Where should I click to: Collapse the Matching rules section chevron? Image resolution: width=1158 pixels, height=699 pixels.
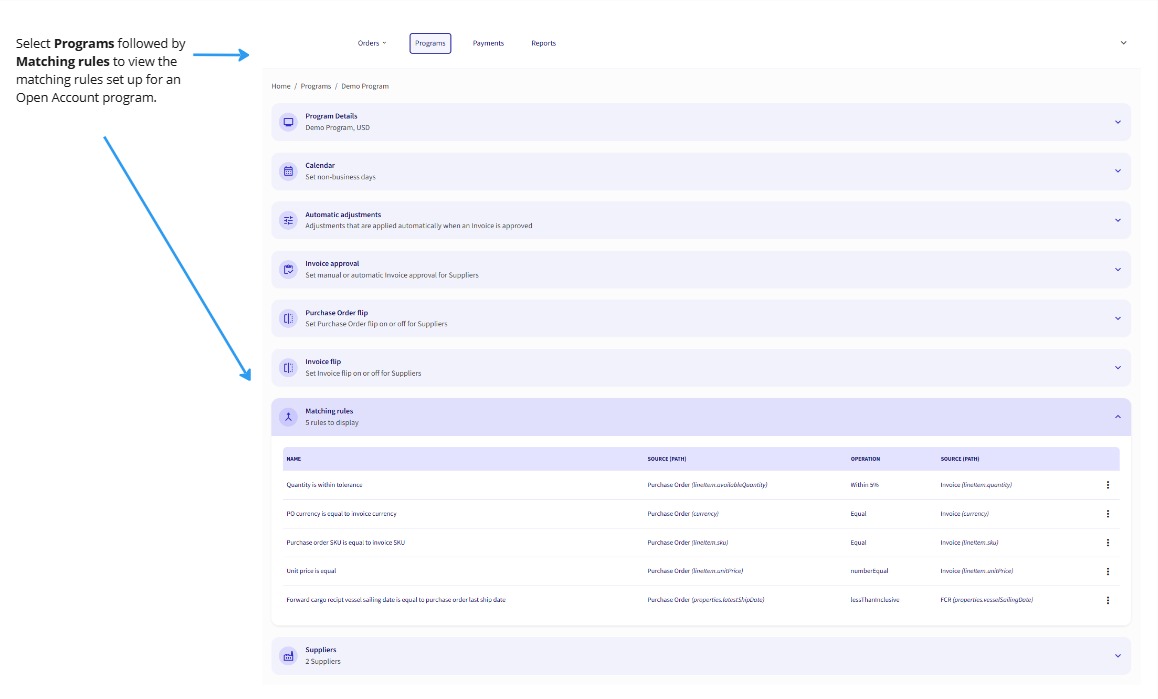point(1117,417)
